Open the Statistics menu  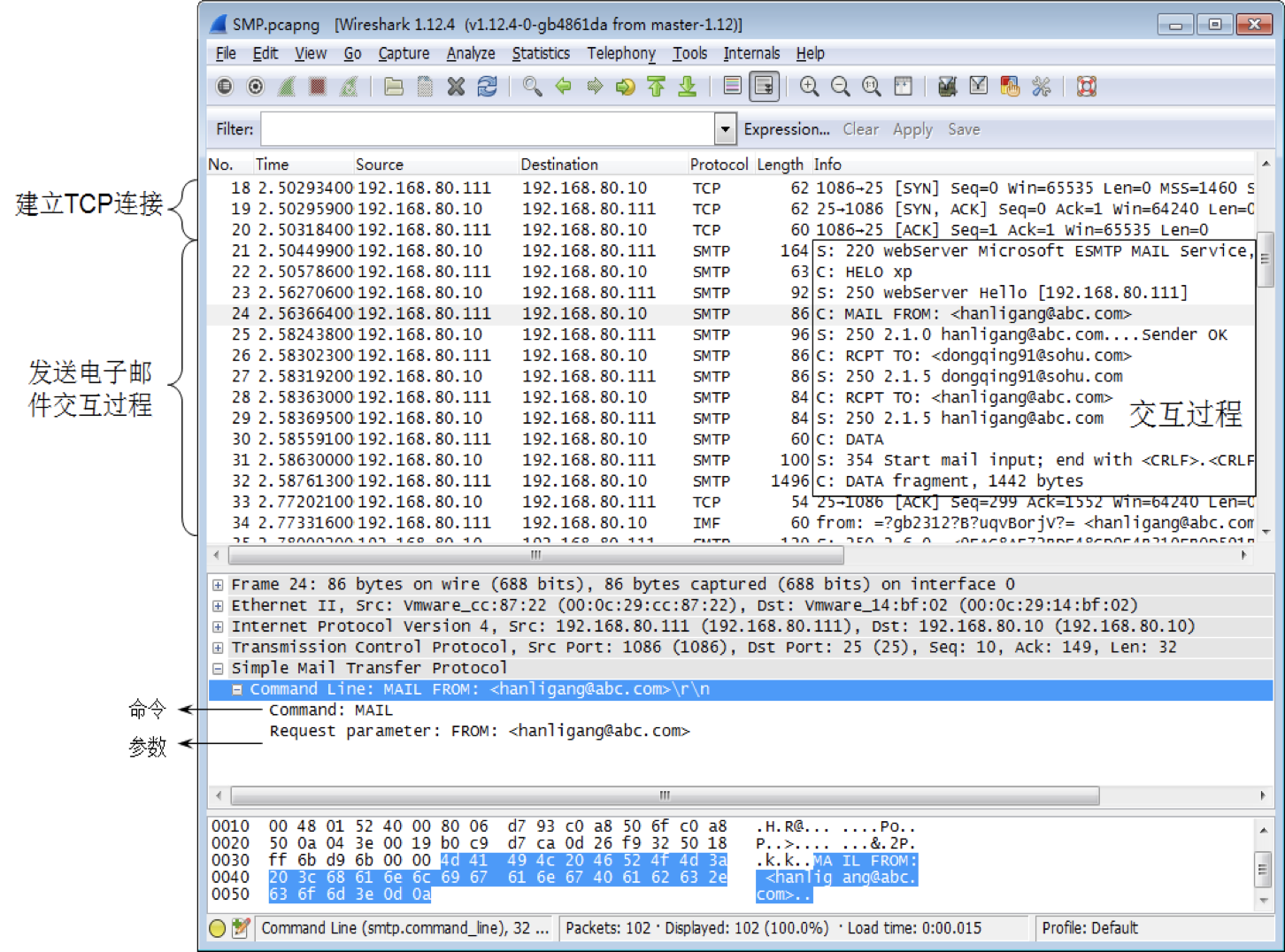pos(541,54)
